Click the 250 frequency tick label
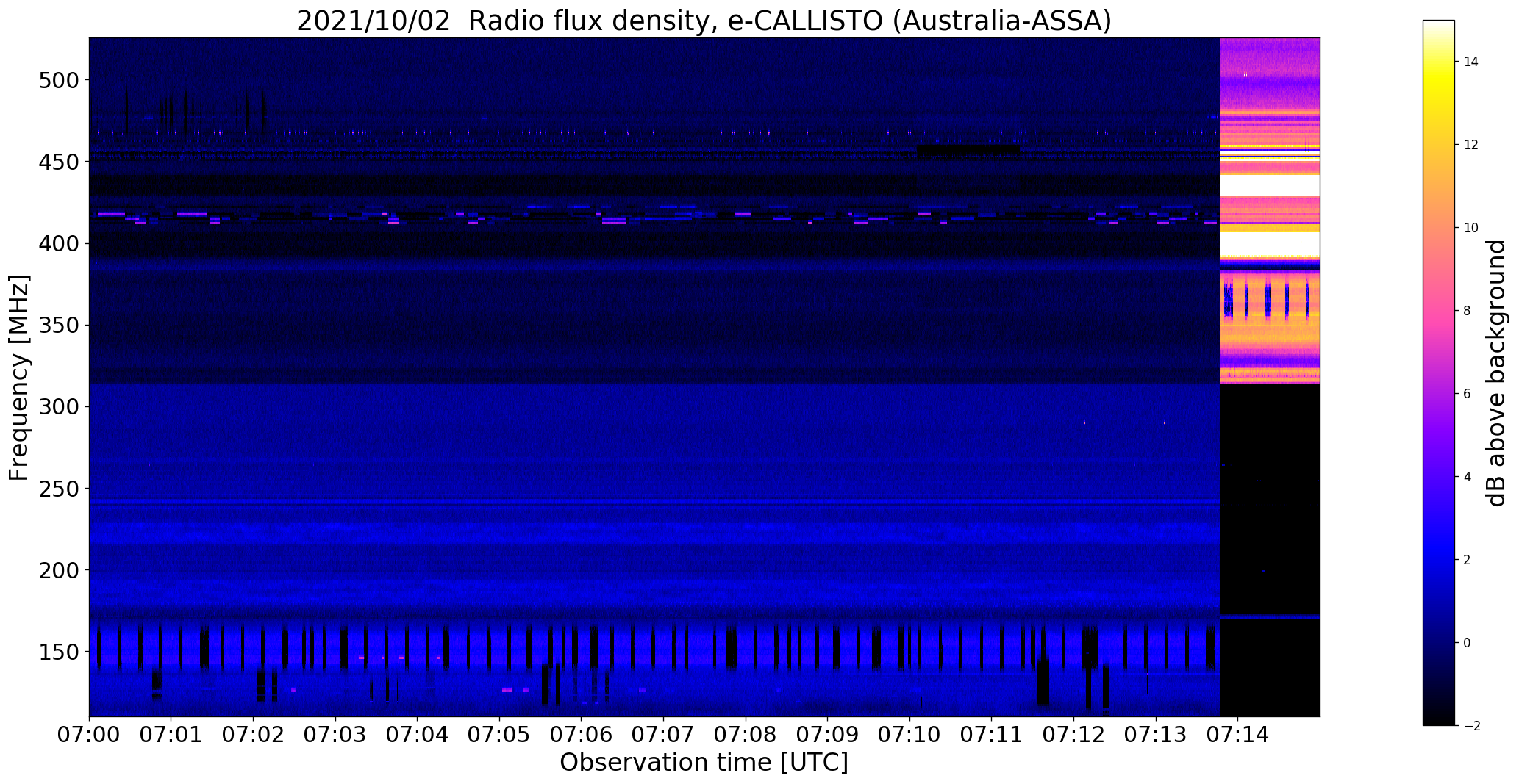 tap(58, 489)
